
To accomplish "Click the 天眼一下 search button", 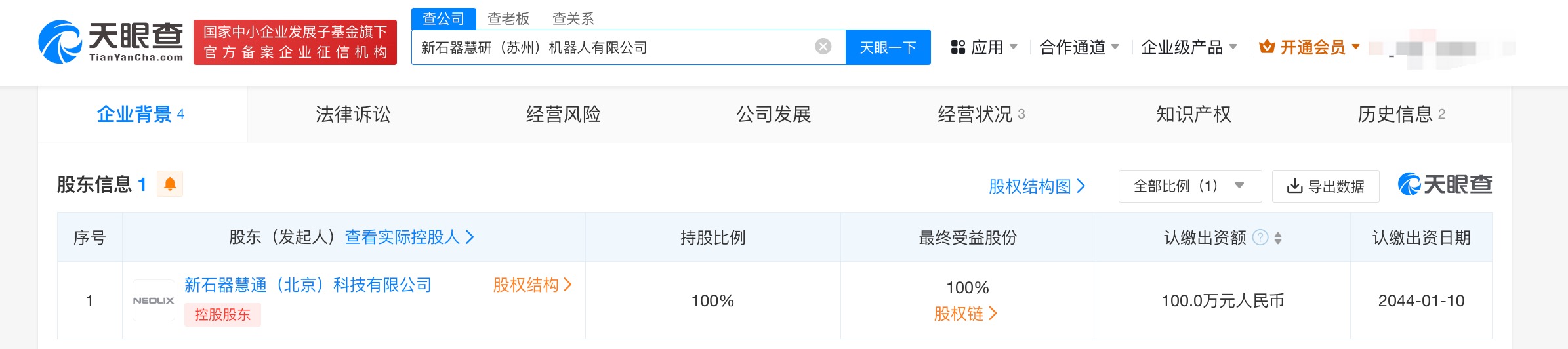I will pos(888,47).
